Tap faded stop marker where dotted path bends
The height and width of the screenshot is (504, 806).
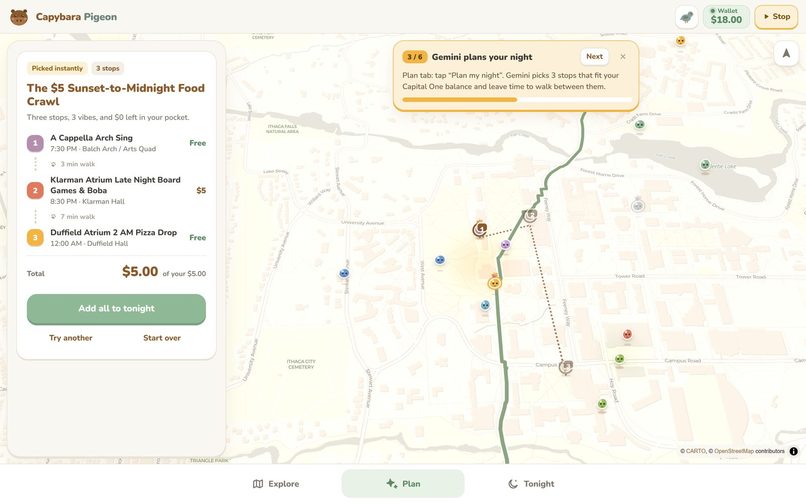[530, 215]
